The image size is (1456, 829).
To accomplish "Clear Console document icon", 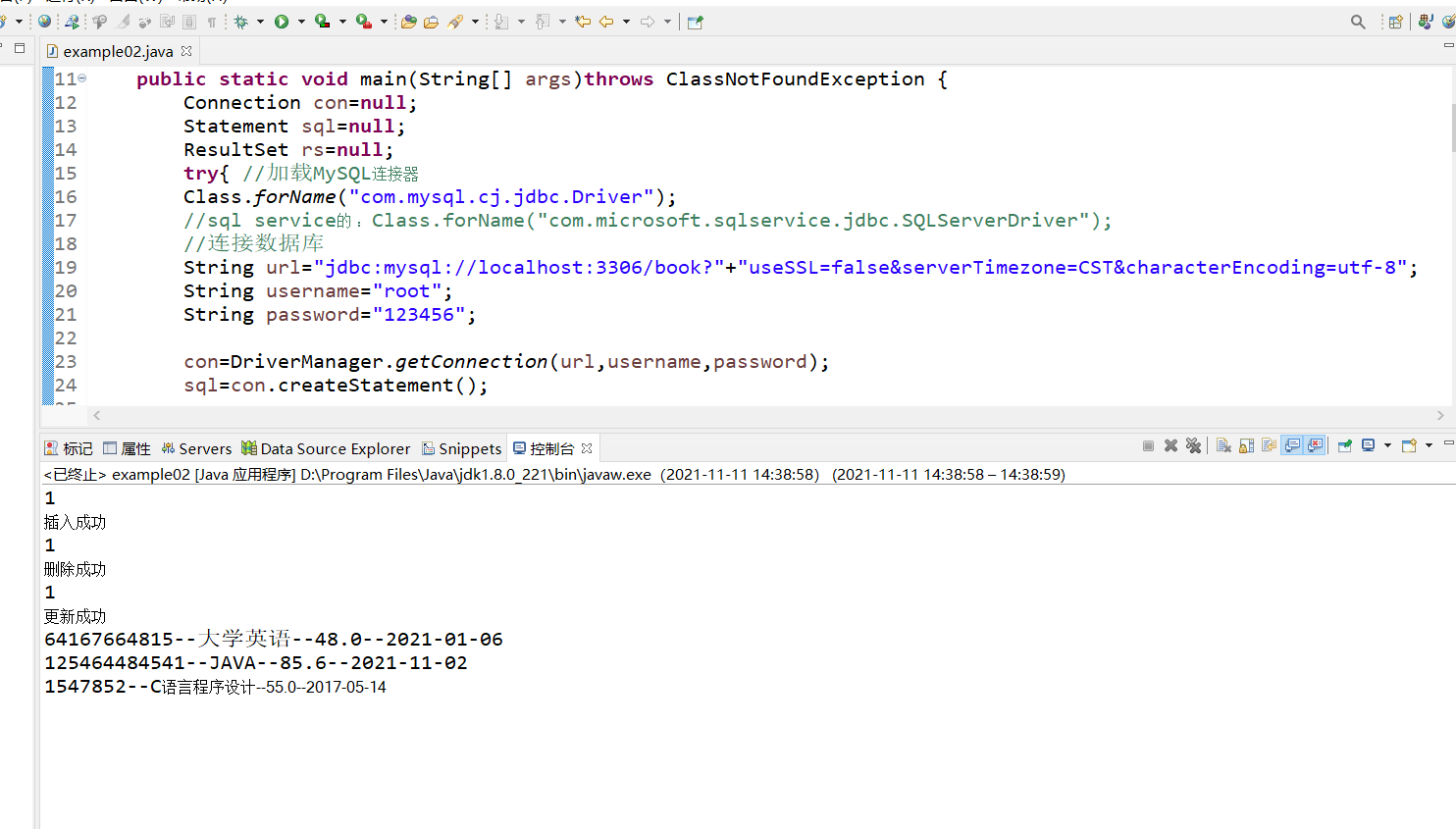I will click(x=1223, y=446).
